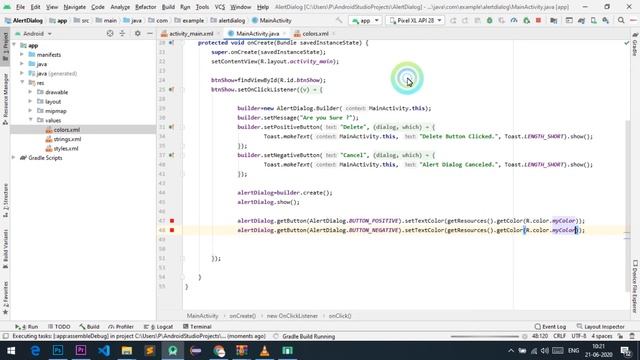Open the Layout Inspector
Viewport: 640px width, 360px height.
[x=600, y=327]
